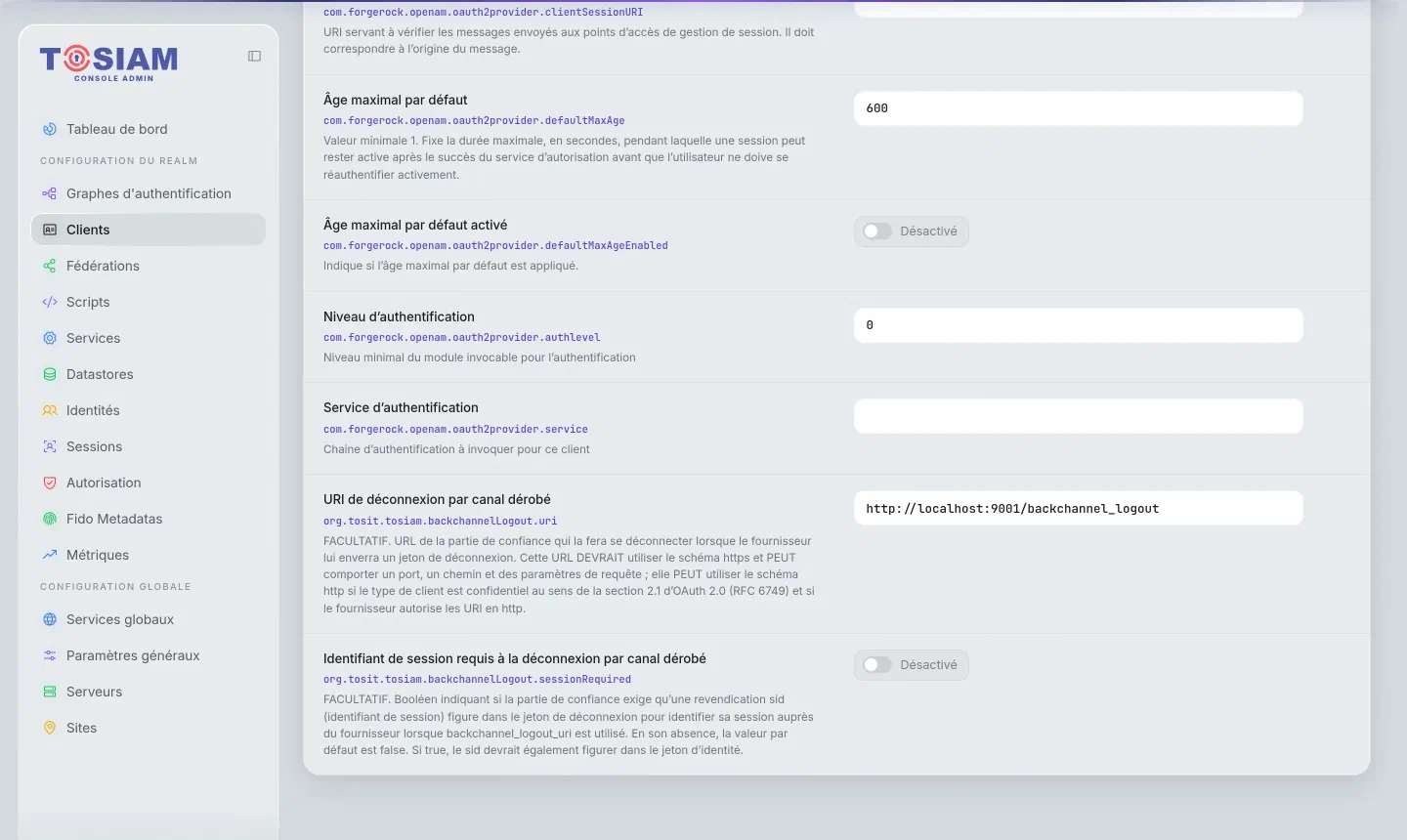Click the Clients sidebar icon
Image resolution: width=1407 pixels, height=840 pixels.
(x=50, y=230)
